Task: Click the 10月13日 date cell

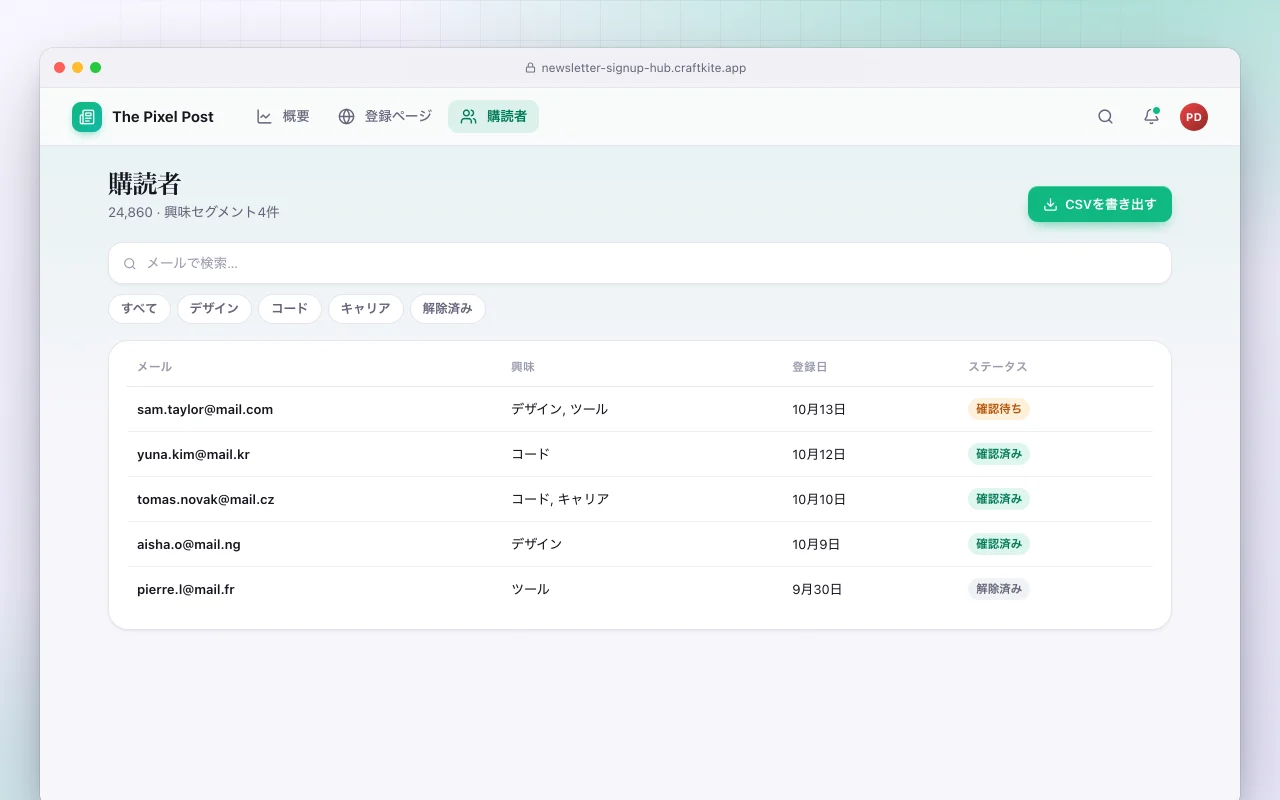Action: tap(819, 409)
